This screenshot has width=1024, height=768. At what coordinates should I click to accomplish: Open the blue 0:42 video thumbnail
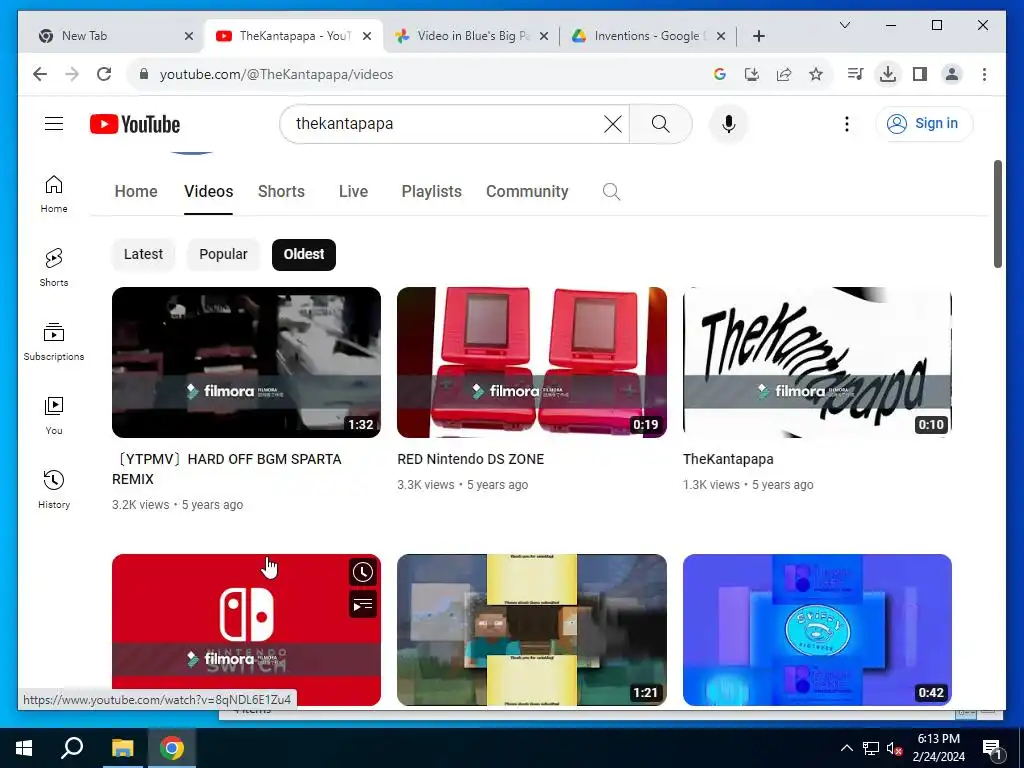pos(817,630)
